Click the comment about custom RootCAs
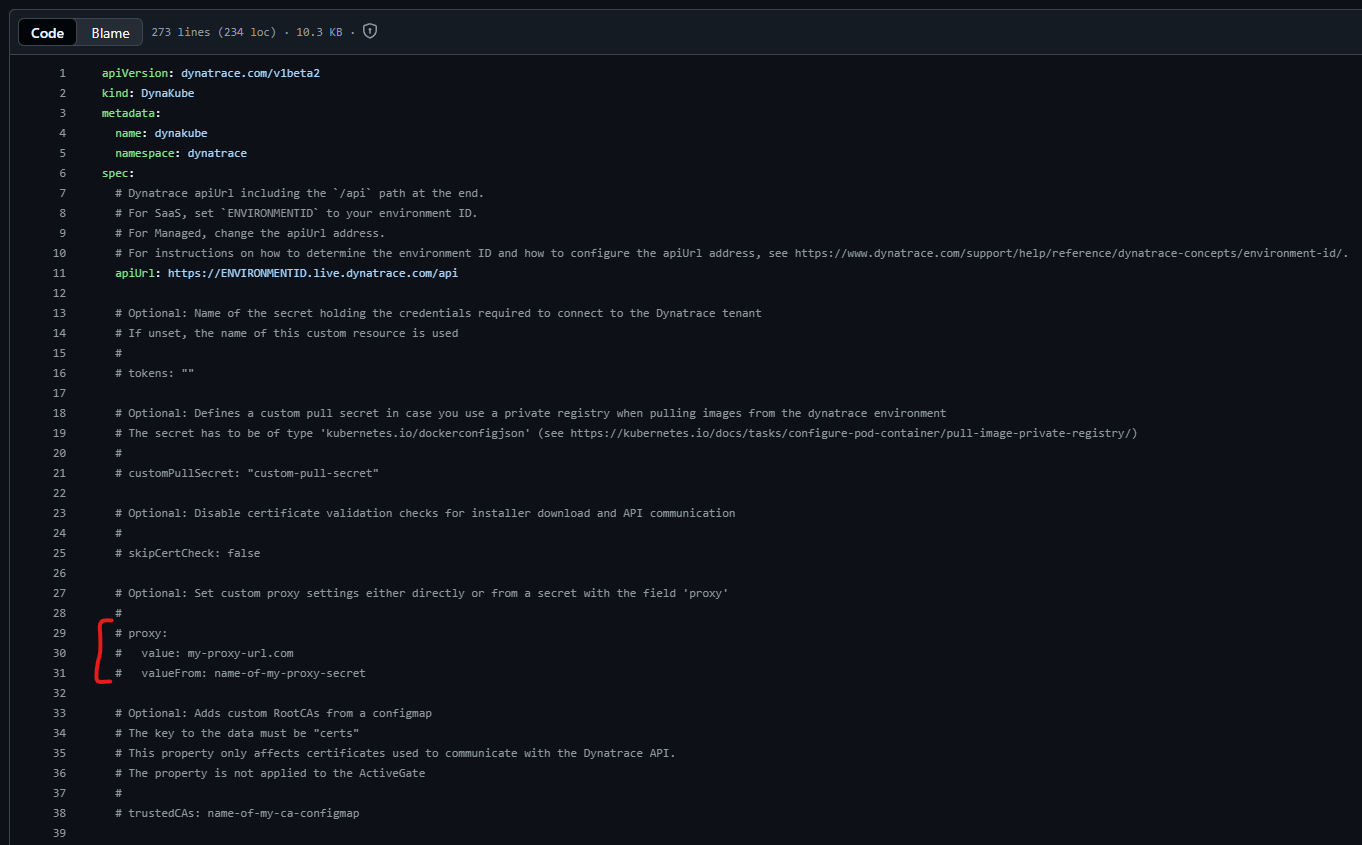Viewport: 1362px width, 845px height. [x=273, y=713]
